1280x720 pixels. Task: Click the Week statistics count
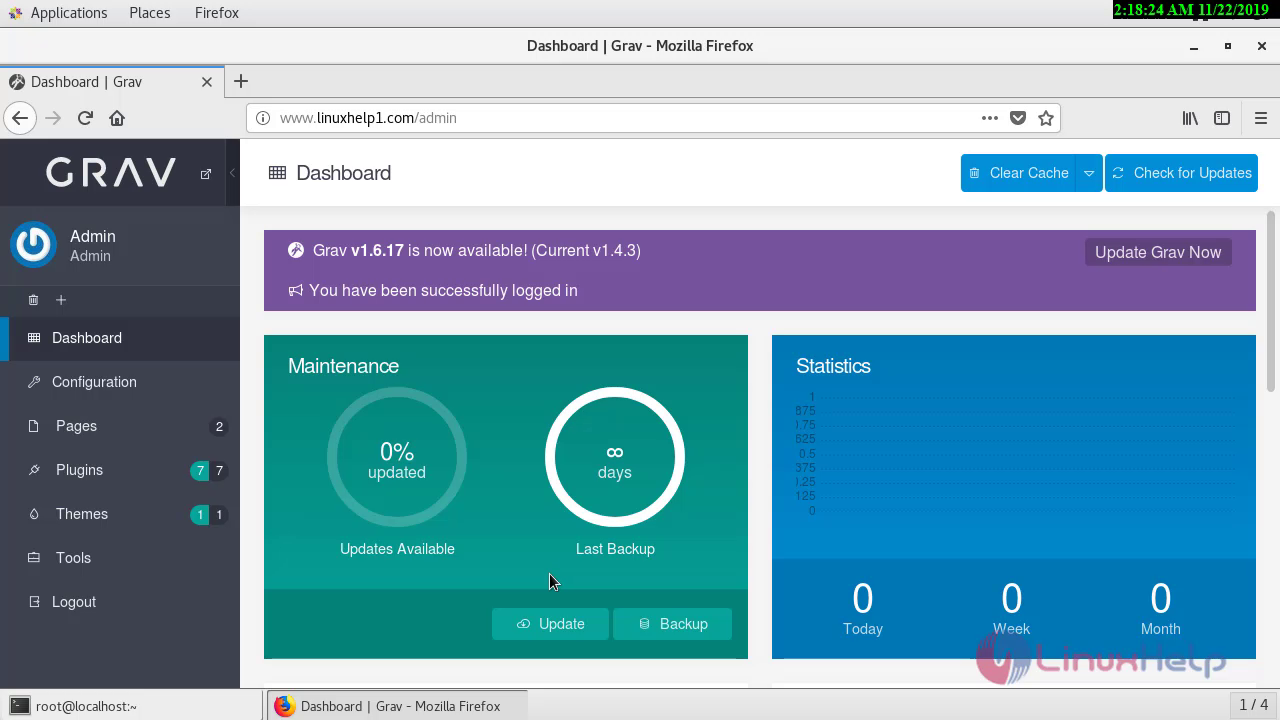[x=1011, y=599]
